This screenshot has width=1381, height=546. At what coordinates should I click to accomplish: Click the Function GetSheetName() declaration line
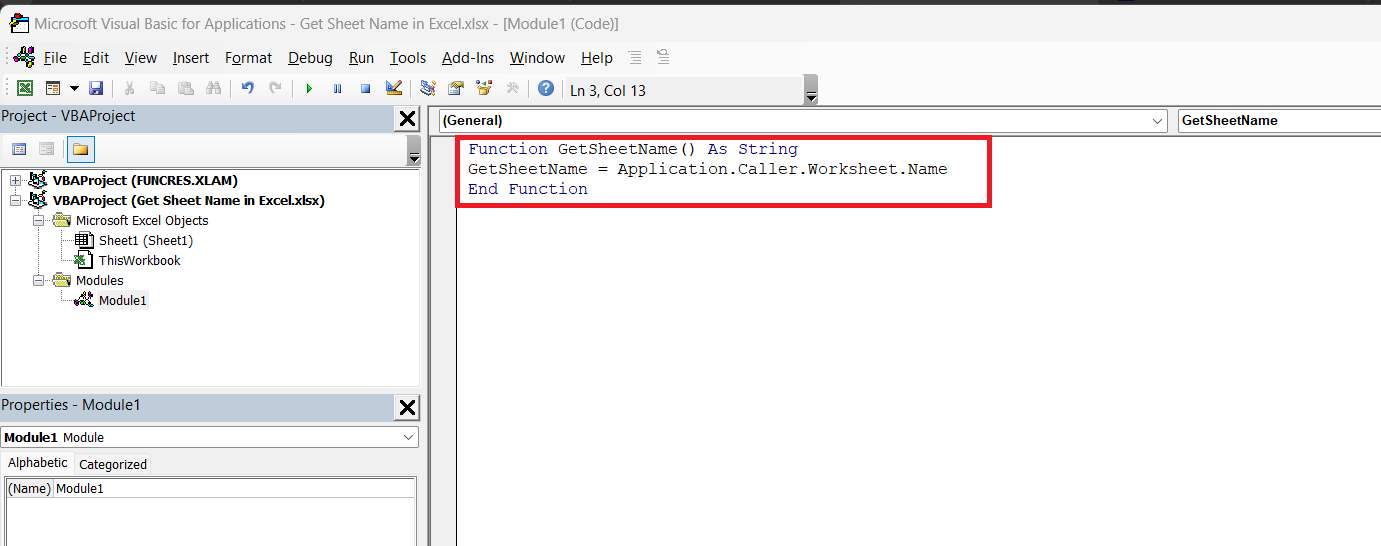(633, 149)
